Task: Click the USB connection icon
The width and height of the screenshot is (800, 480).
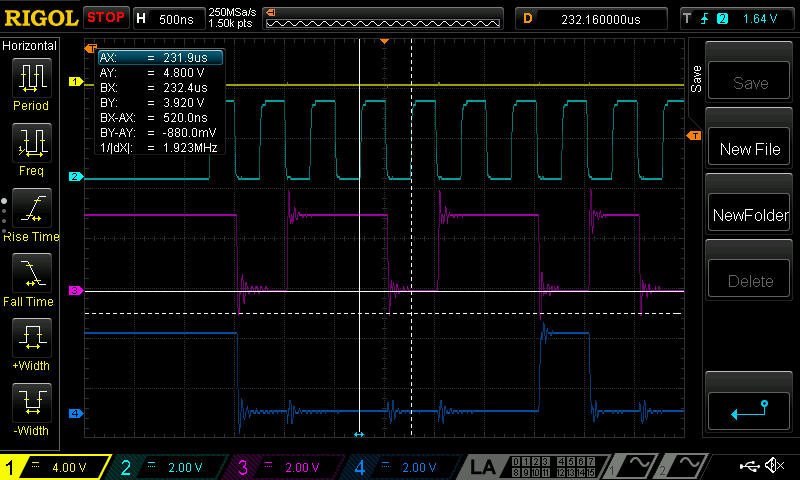Action: (749, 465)
